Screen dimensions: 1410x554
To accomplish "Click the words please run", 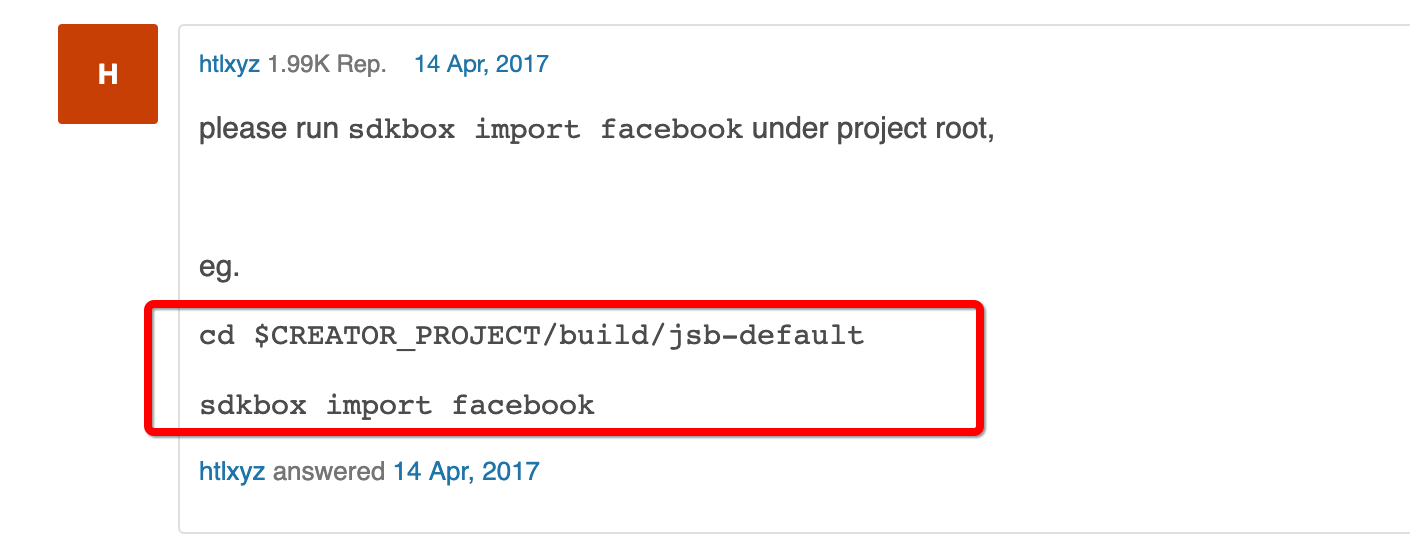I will pyautogui.click(x=269, y=130).
